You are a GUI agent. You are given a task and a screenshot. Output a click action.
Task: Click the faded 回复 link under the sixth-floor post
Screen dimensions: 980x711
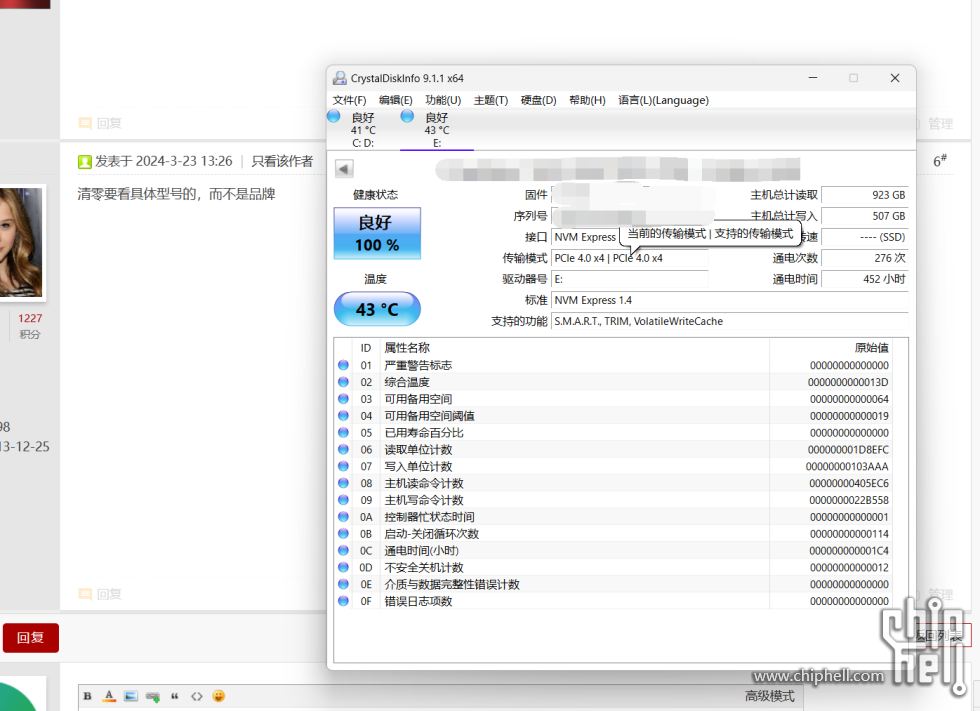click(100, 594)
